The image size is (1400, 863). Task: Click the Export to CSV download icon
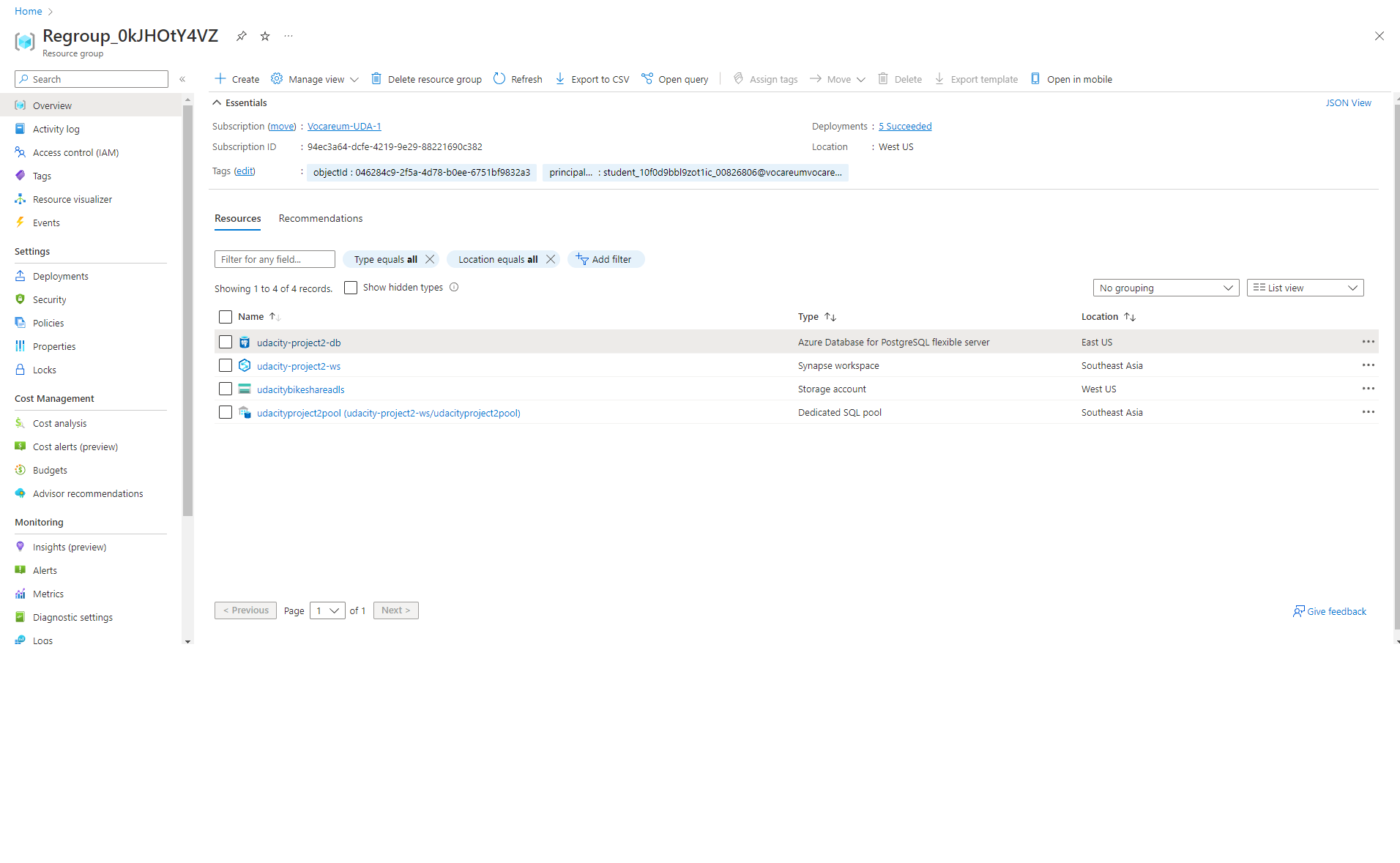(560, 78)
